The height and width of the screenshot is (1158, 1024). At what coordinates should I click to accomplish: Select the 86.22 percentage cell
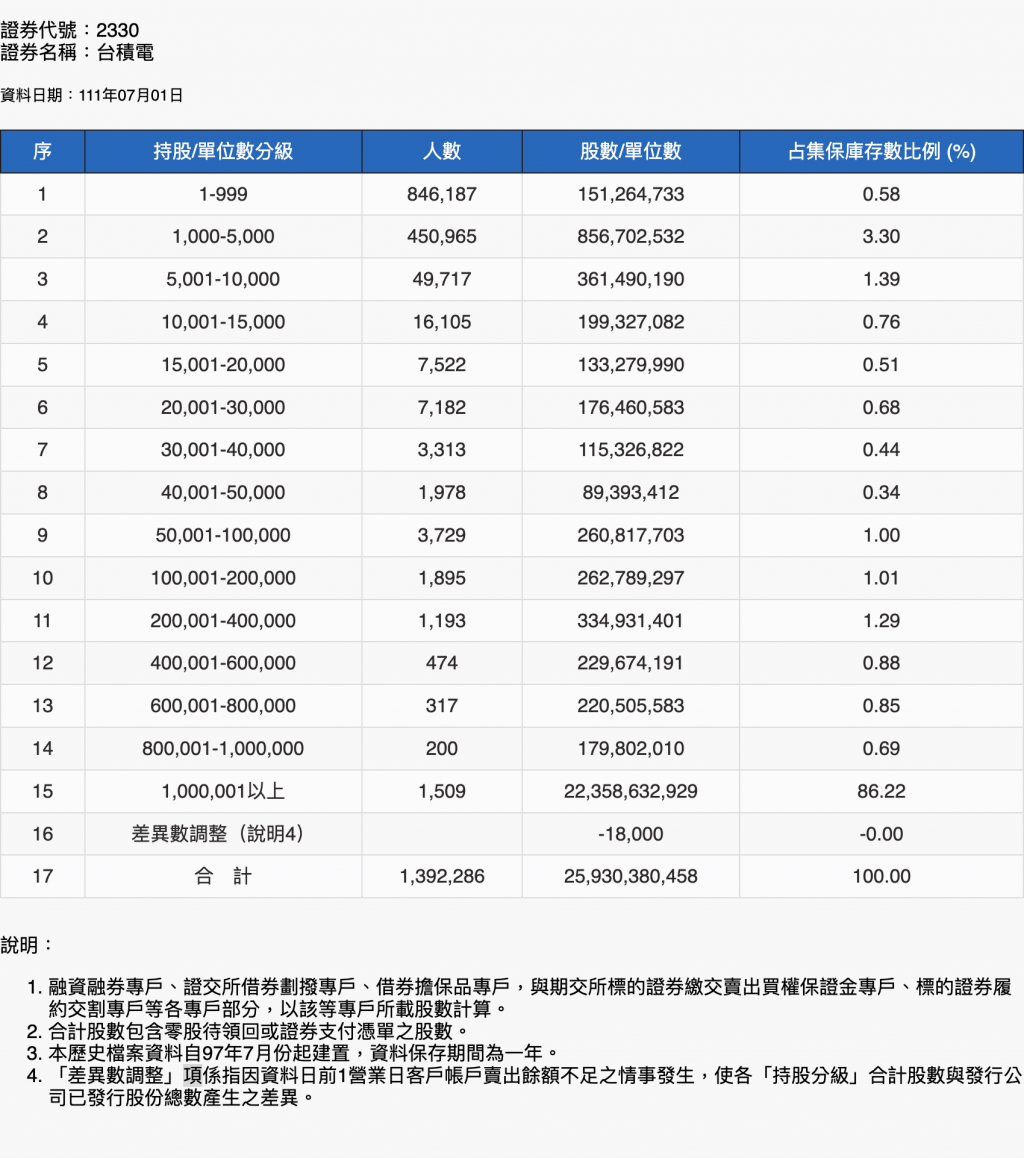(x=882, y=792)
